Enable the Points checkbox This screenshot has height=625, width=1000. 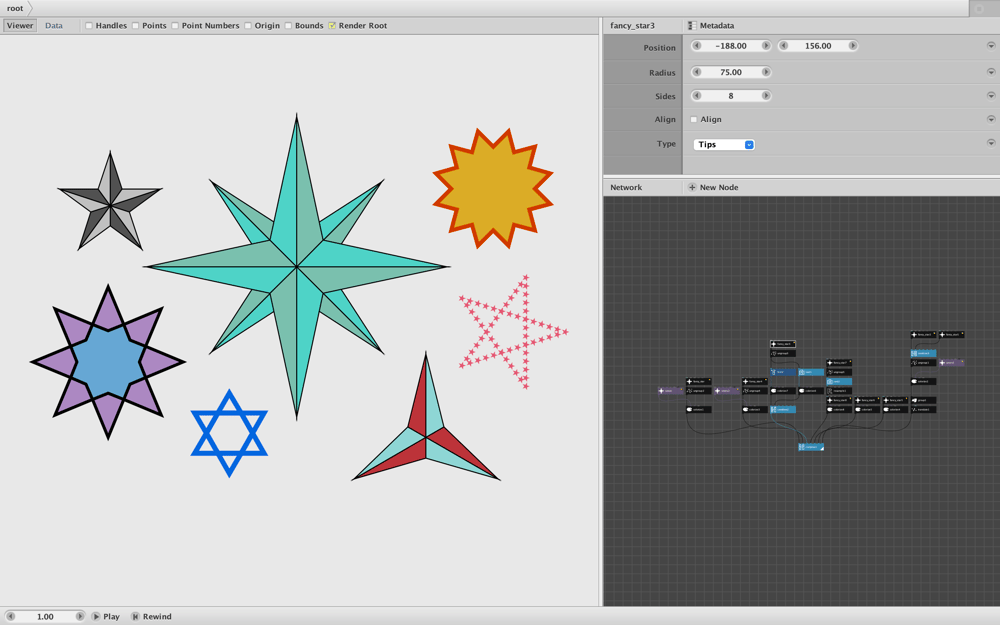(x=135, y=26)
